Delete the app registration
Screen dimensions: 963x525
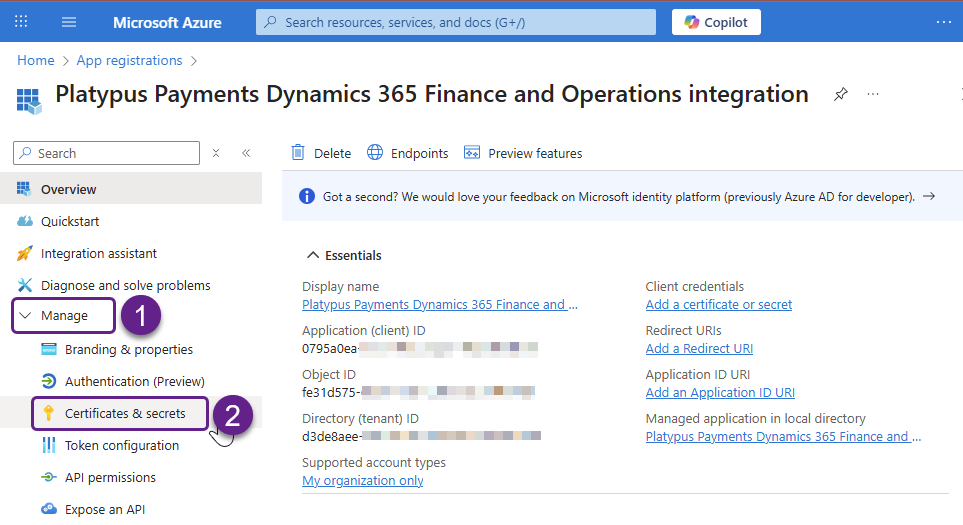pyautogui.click(x=321, y=153)
